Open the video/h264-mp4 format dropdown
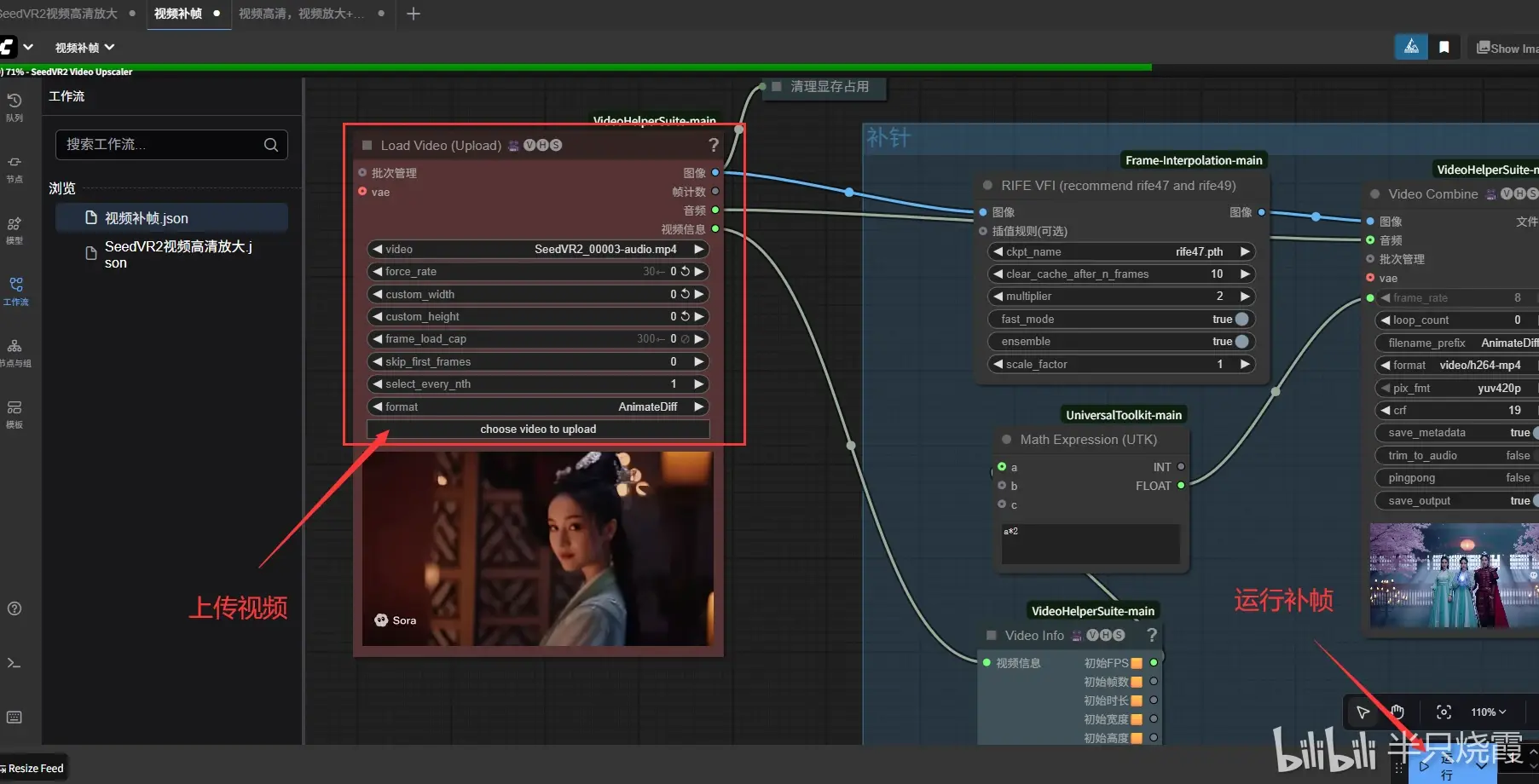This screenshot has height=784, width=1539. pos(1457,366)
